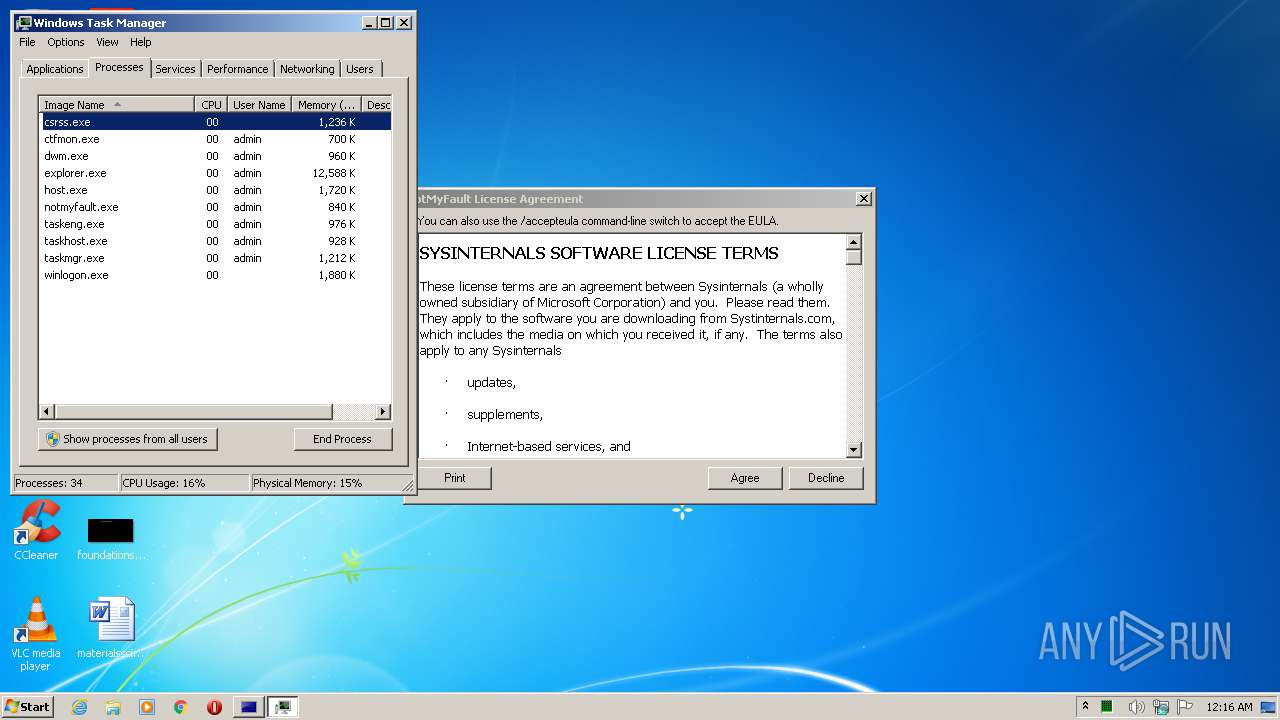Switch to Services tab
Image resolution: width=1280 pixels, height=720 pixels.
(175, 69)
